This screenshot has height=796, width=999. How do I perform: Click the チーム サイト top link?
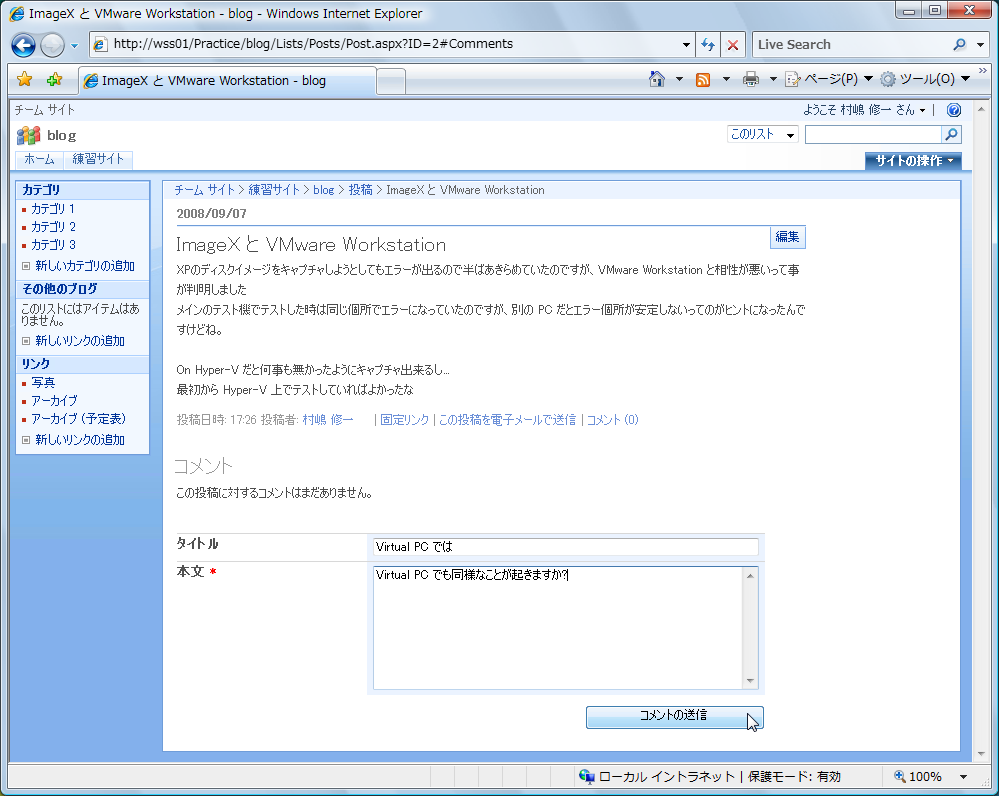pyautogui.click(x=45, y=110)
